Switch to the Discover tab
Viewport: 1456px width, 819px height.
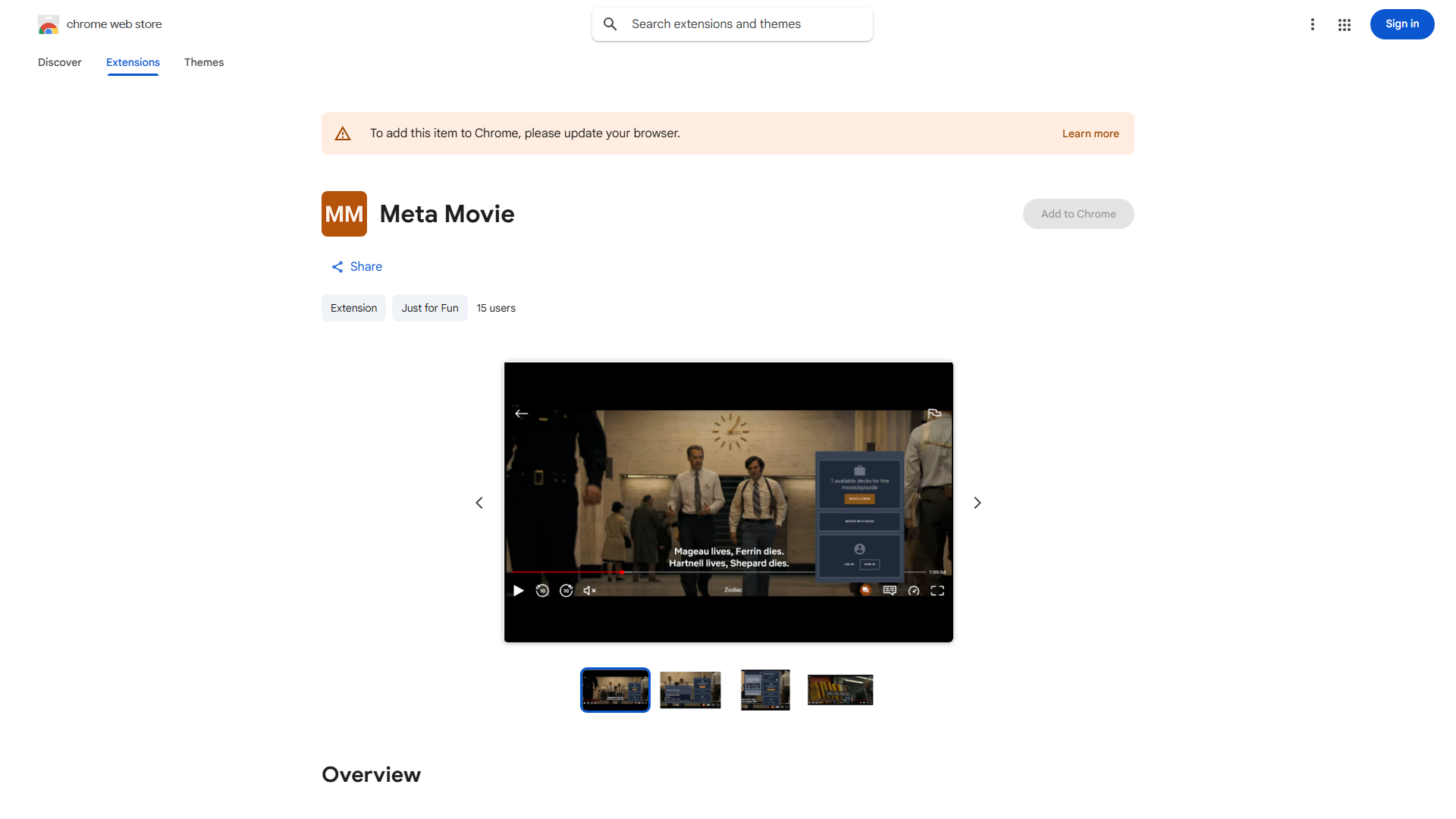pos(59,62)
